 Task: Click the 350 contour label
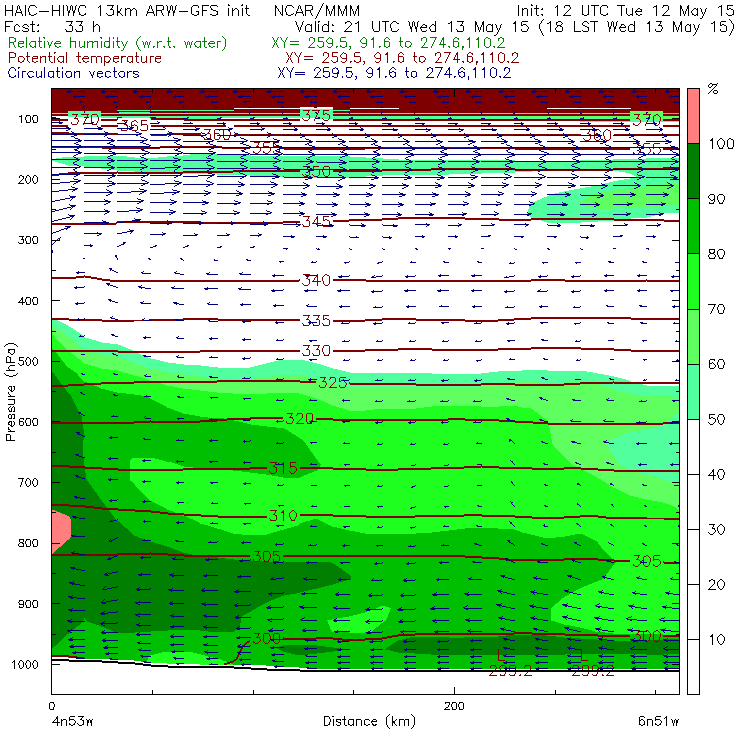click(x=316, y=171)
